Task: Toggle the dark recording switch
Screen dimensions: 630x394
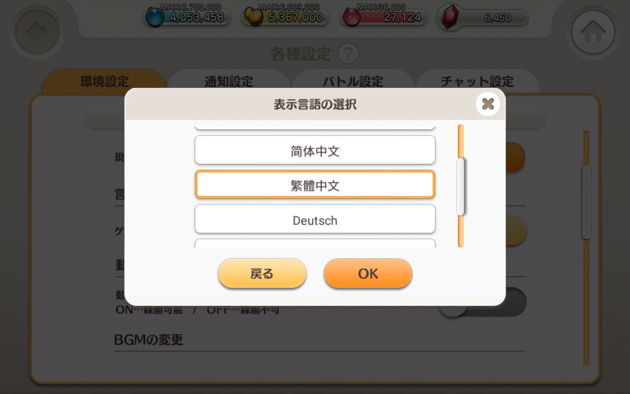Action: [482, 302]
